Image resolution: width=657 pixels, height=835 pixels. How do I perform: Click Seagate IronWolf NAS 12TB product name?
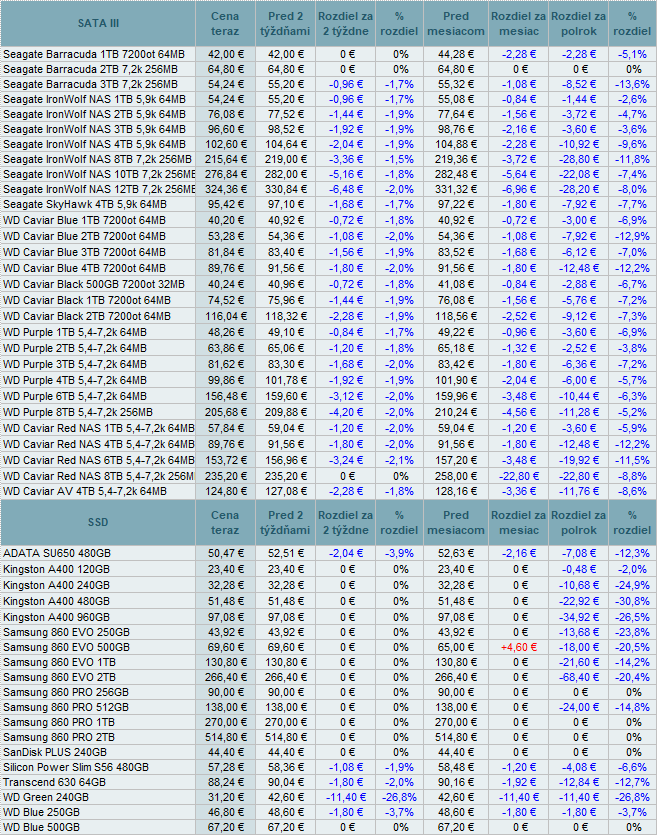point(99,189)
